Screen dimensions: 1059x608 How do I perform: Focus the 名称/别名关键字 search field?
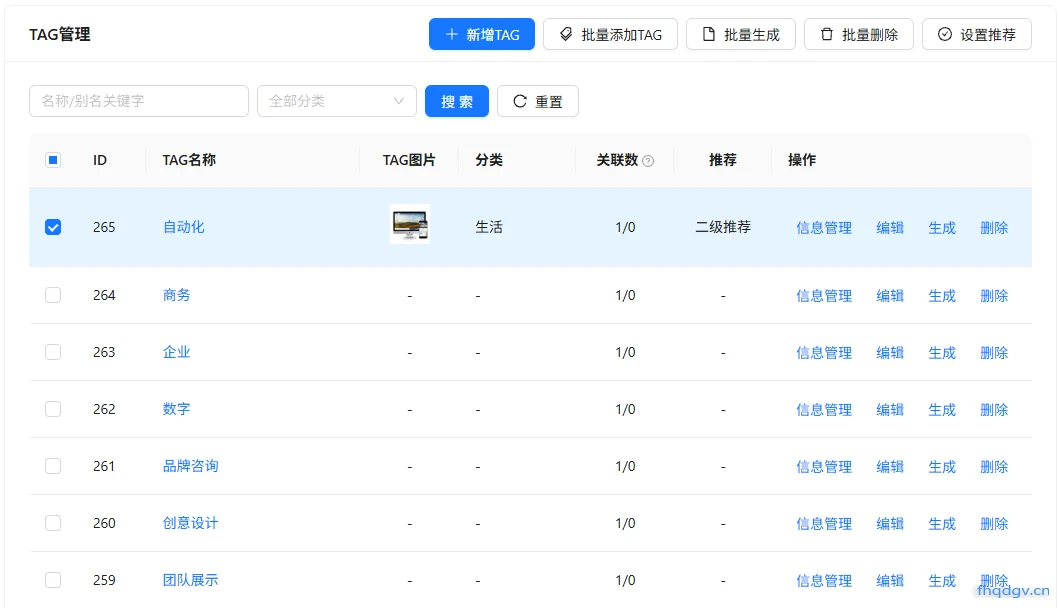click(x=139, y=101)
